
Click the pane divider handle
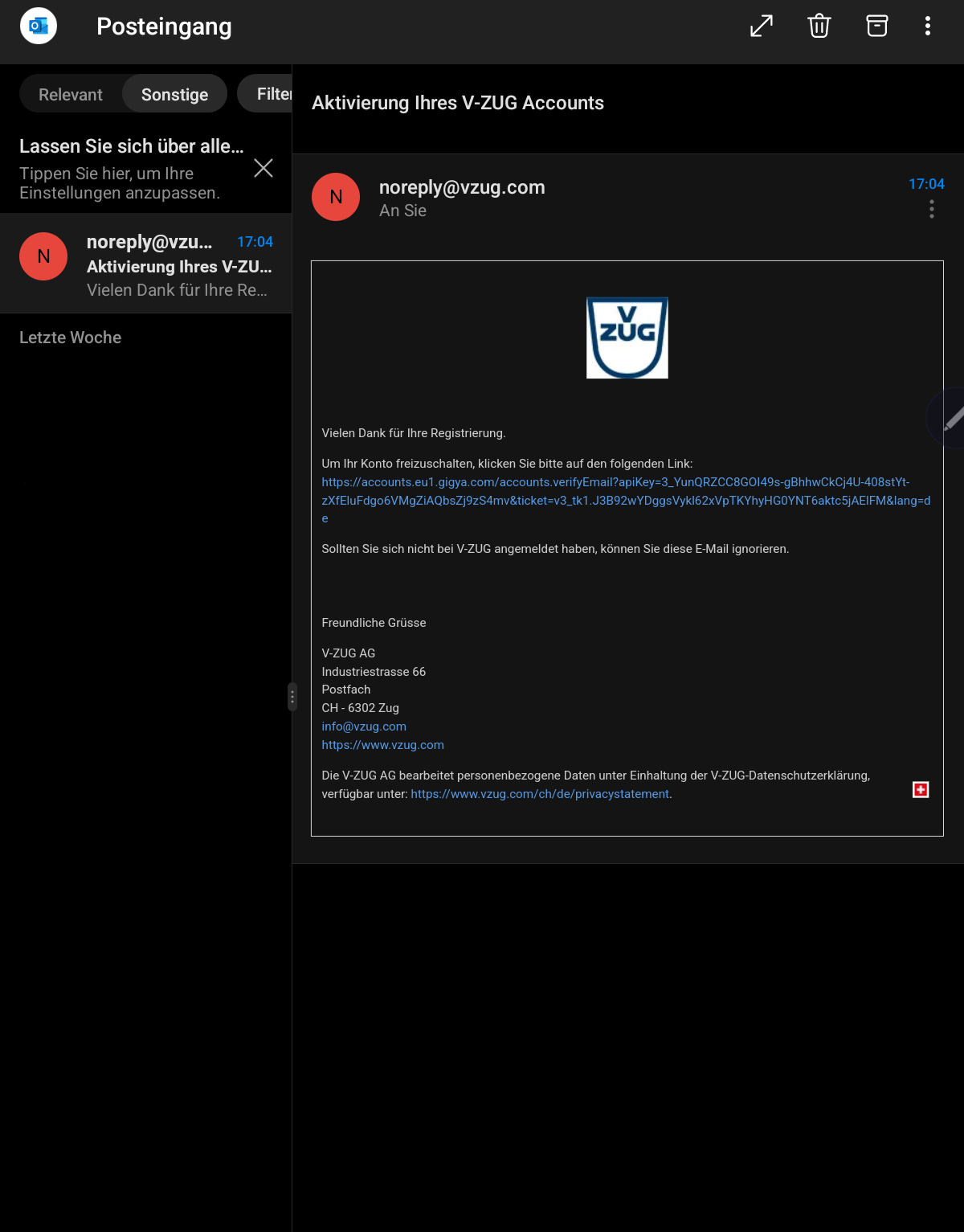coord(292,697)
